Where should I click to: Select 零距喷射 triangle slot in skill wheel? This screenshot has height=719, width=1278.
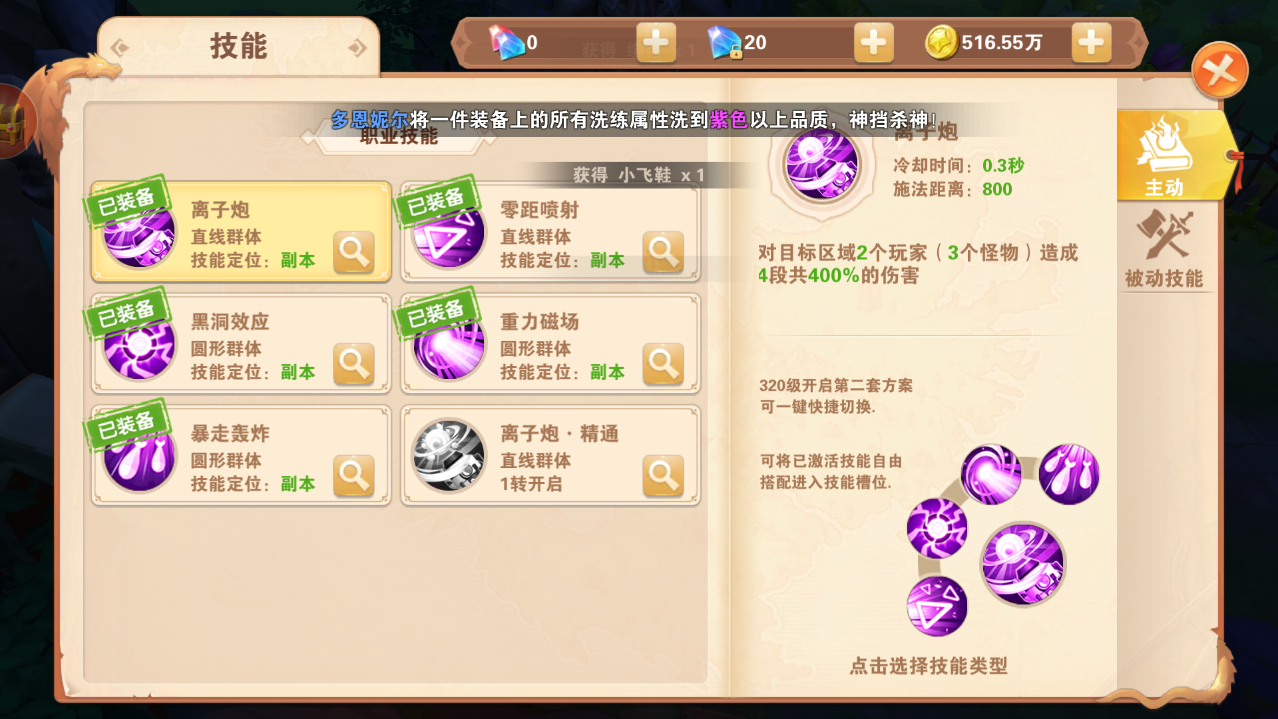tap(937, 606)
